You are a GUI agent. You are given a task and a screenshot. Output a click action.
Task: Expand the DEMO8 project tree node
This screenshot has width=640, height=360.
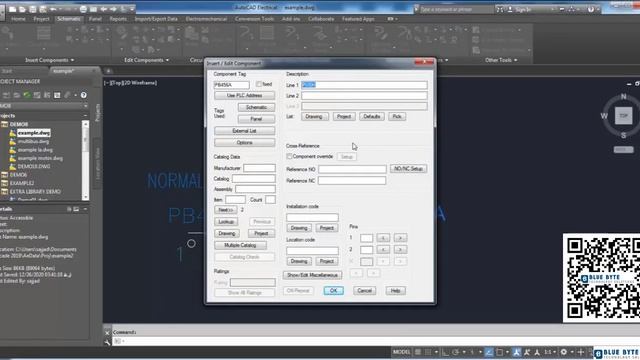pos(4,124)
